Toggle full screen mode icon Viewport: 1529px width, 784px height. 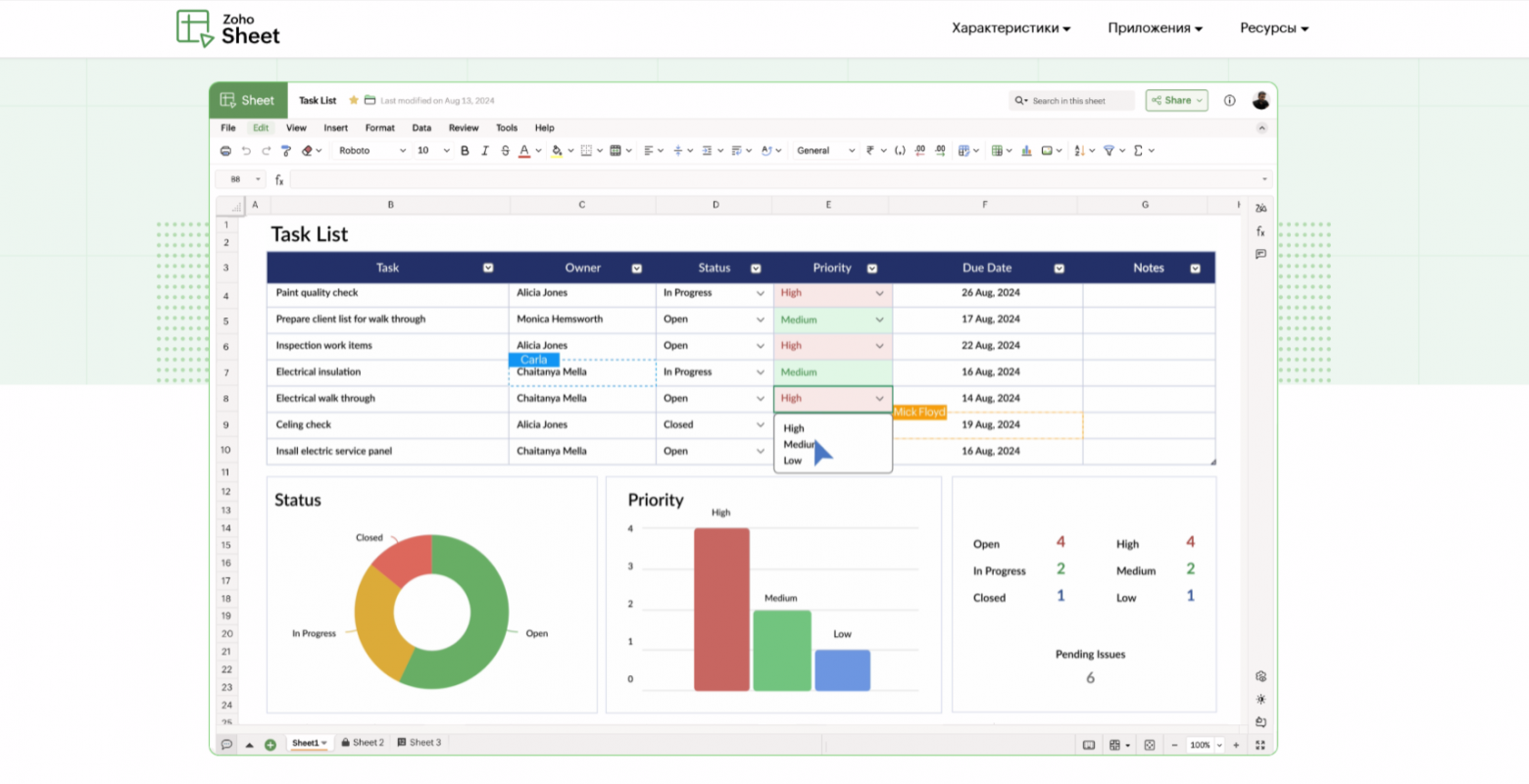coord(1260,745)
